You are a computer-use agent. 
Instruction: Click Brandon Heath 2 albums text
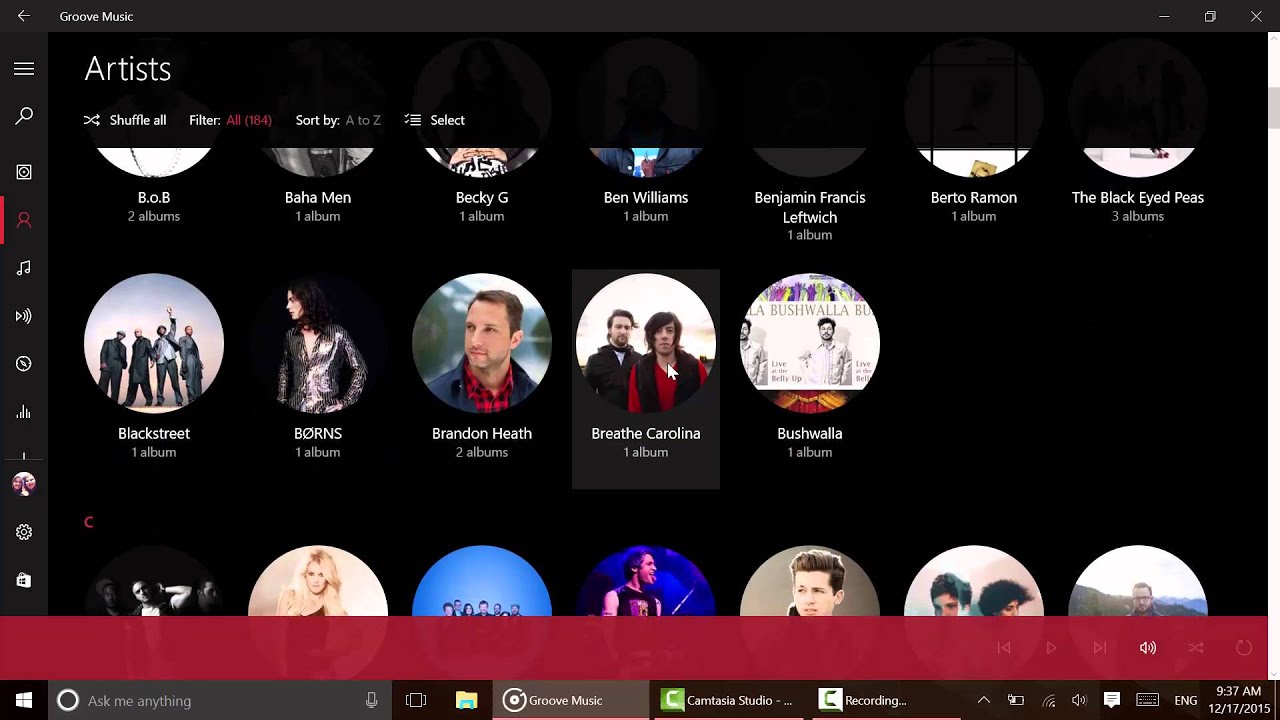pyautogui.click(x=482, y=452)
